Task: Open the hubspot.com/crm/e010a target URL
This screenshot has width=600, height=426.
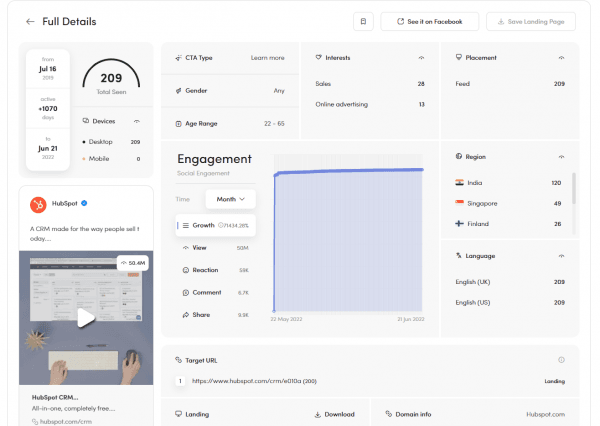Action: (254, 381)
